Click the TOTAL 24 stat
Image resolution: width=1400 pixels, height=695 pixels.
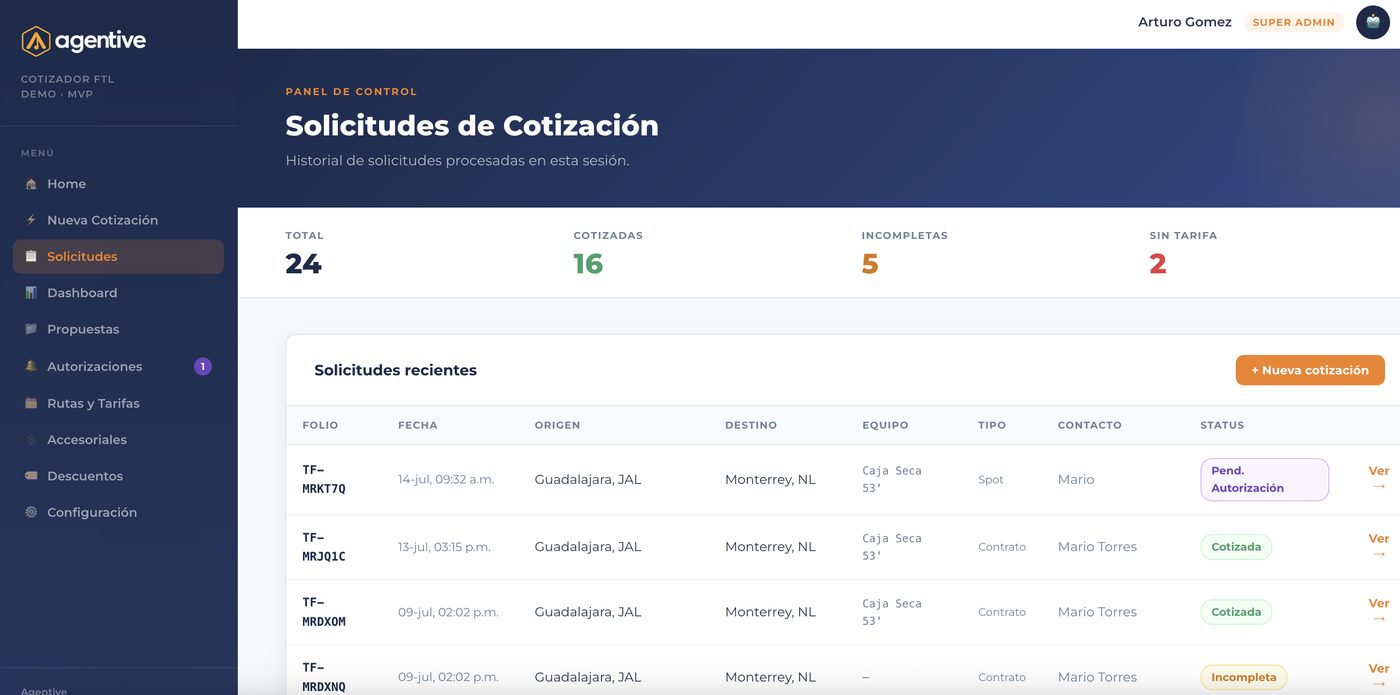[x=304, y=254]
